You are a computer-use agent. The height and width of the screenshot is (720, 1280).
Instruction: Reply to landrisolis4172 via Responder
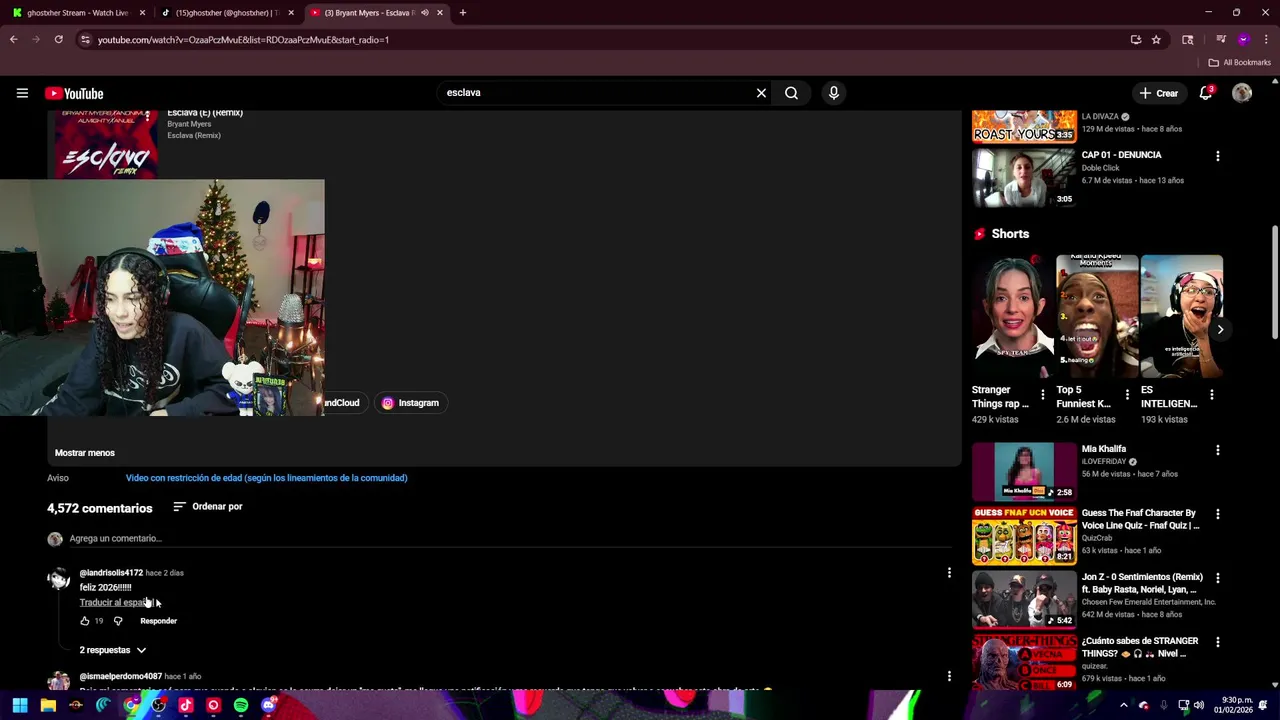click(158, 621)
